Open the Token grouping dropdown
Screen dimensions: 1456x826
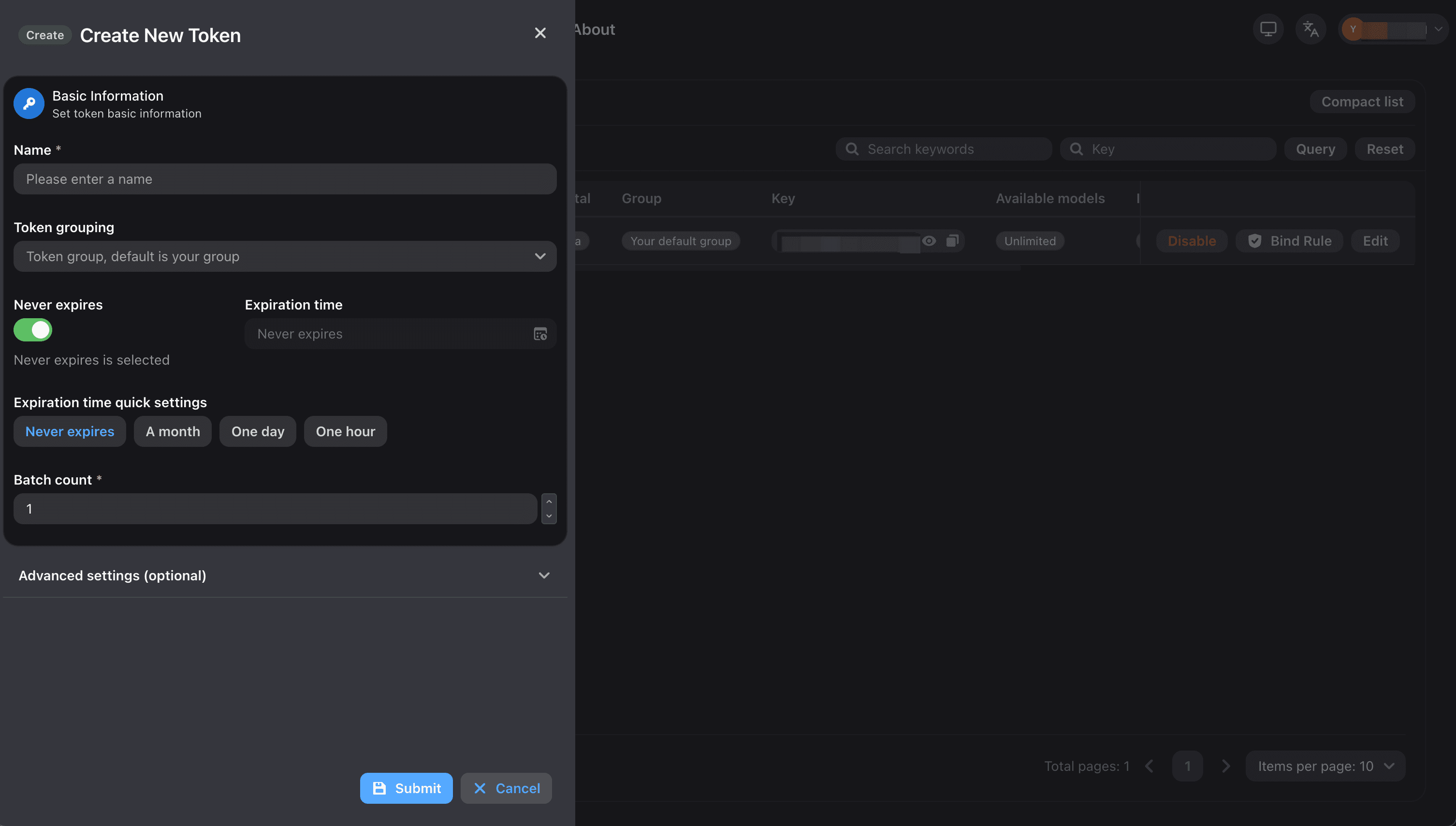(285, 256)
